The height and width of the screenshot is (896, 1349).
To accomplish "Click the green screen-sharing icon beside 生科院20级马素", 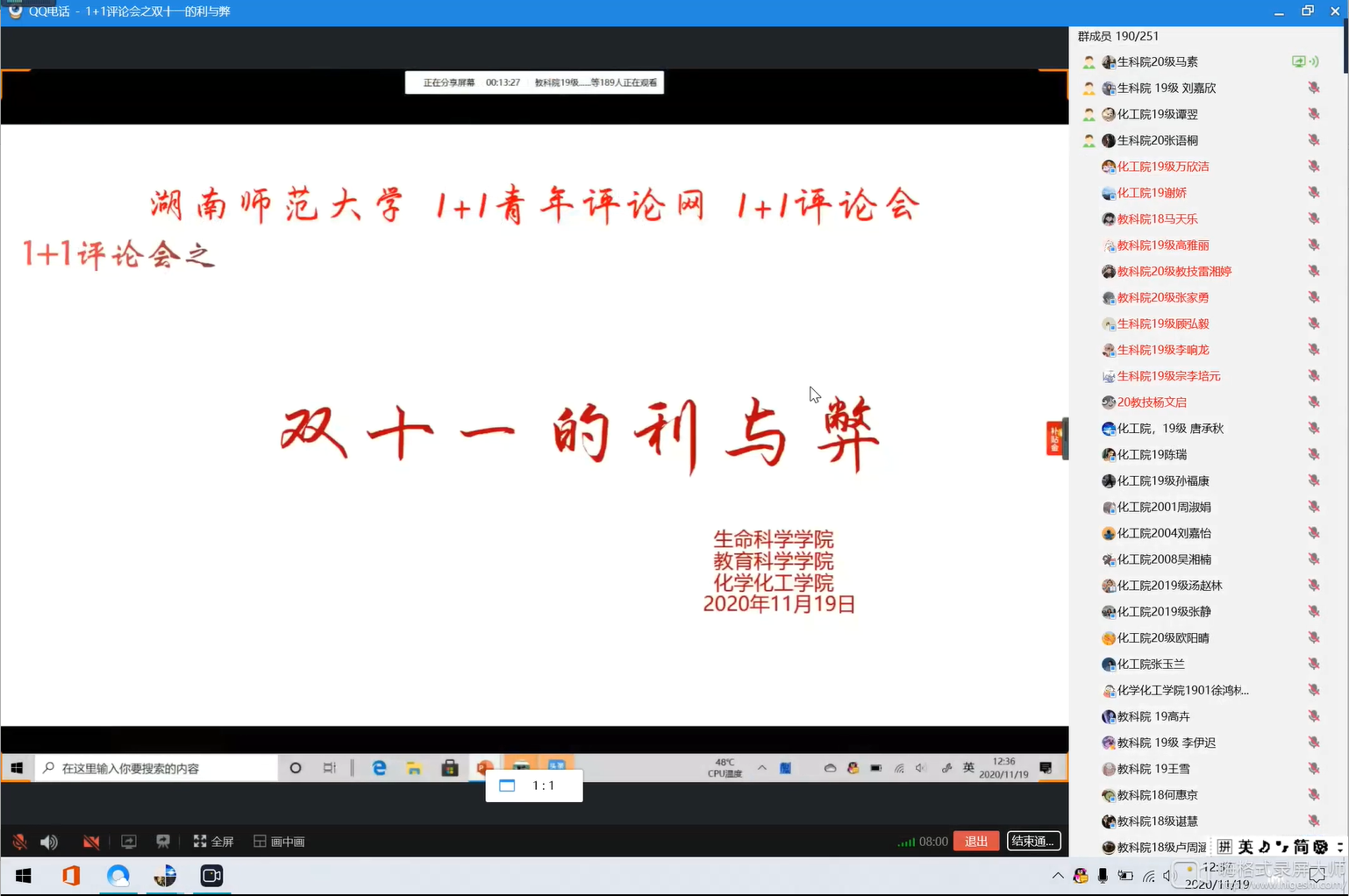I will (x=1299, y=61).
